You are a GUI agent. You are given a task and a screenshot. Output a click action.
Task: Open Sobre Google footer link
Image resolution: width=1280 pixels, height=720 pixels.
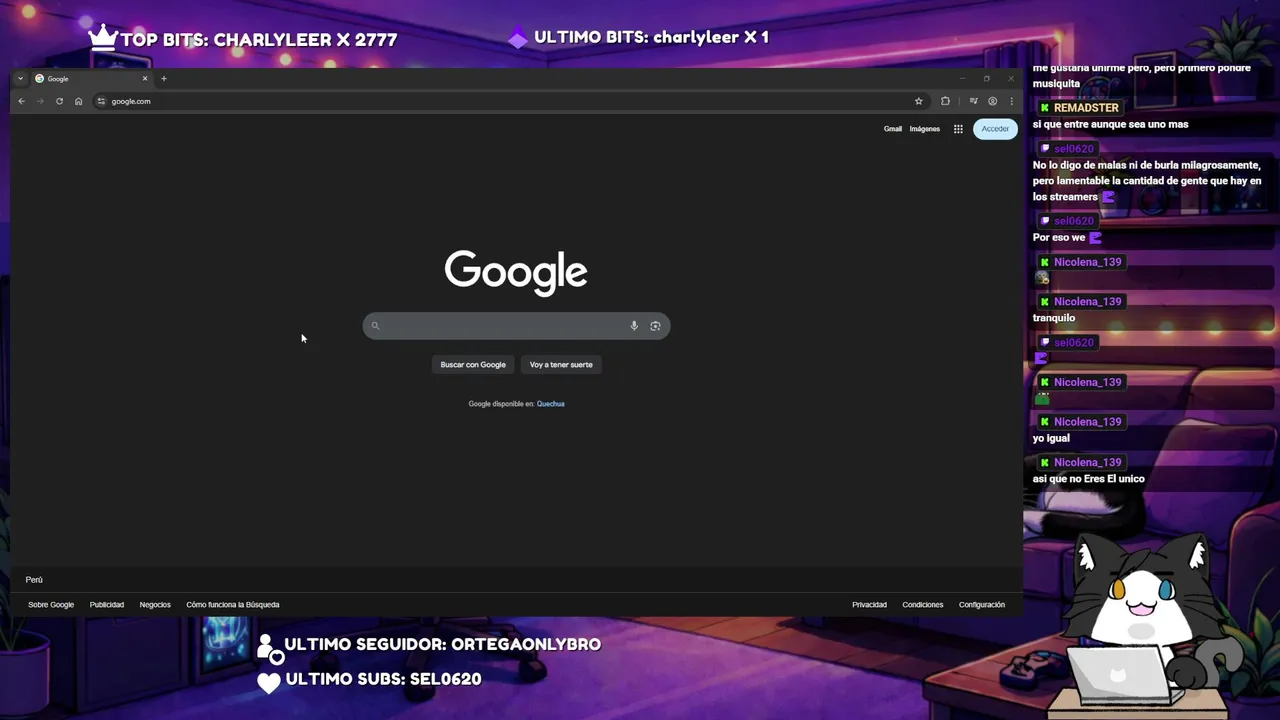(x=51, y=605)
